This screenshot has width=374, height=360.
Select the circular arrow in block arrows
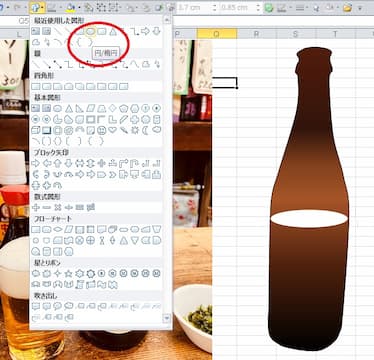point(58,185)
